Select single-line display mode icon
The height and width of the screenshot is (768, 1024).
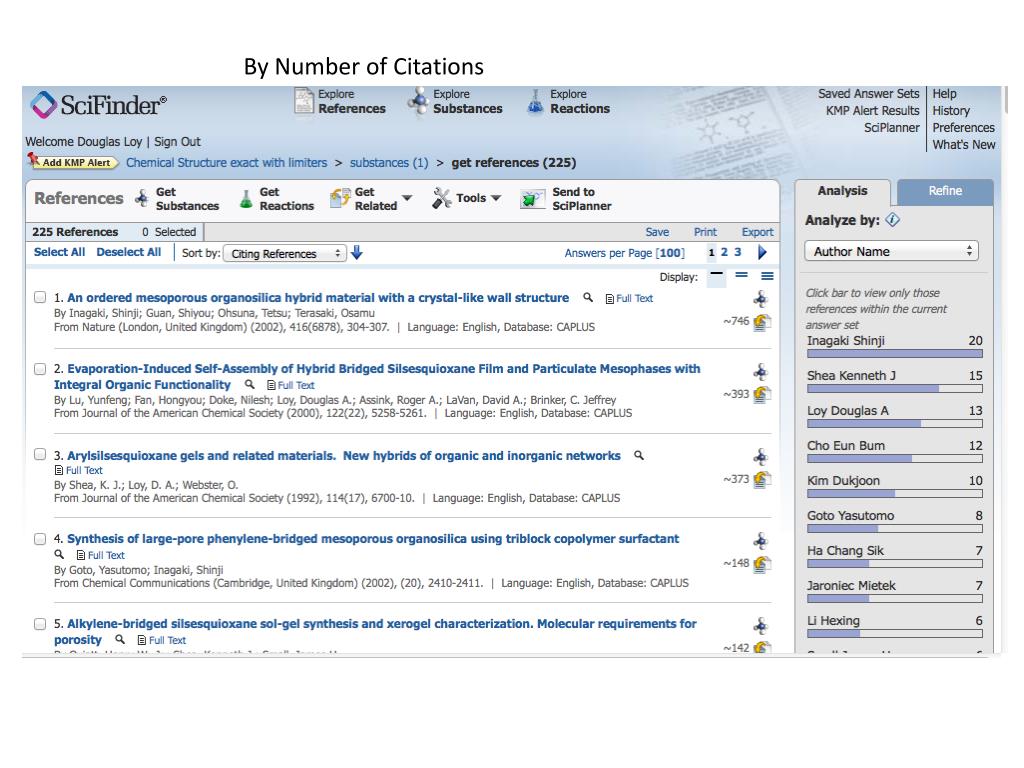coord(716,276)
